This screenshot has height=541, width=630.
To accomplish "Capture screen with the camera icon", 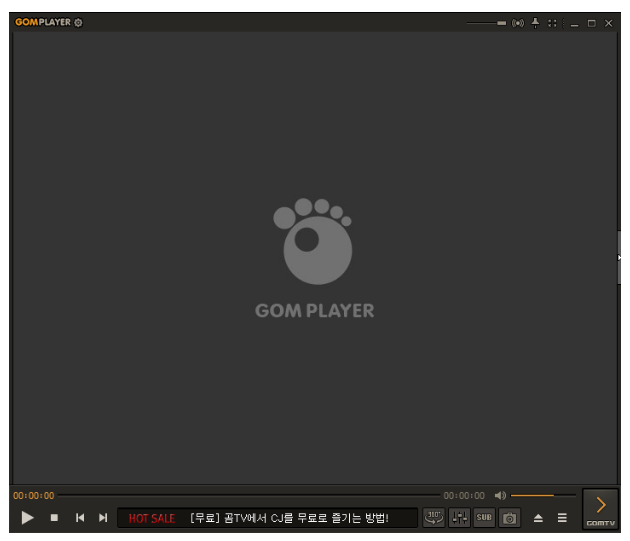I will pyautogui.click(x=509, y=518).
